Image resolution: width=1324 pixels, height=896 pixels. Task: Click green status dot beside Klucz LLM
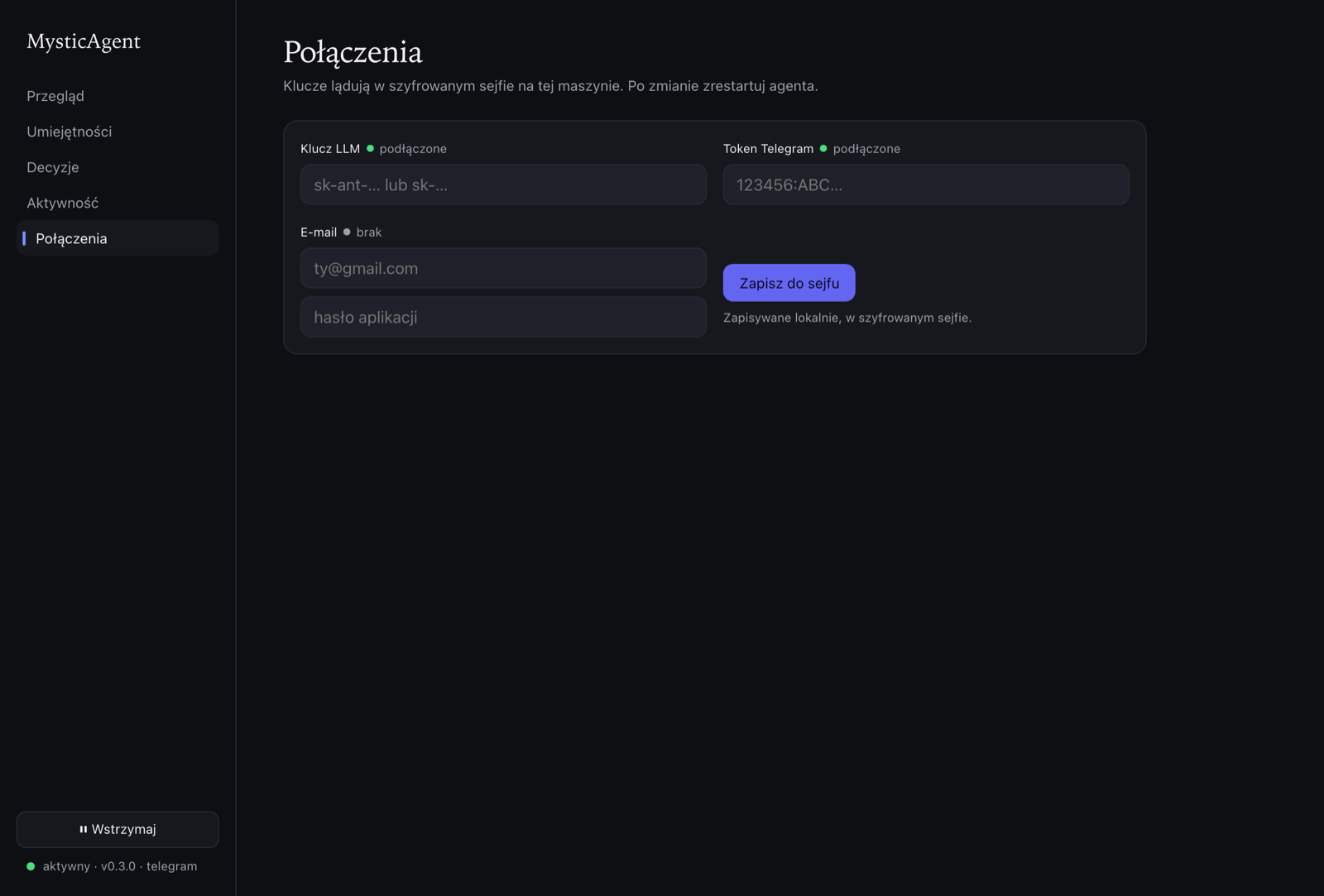(x=370, y=149)
